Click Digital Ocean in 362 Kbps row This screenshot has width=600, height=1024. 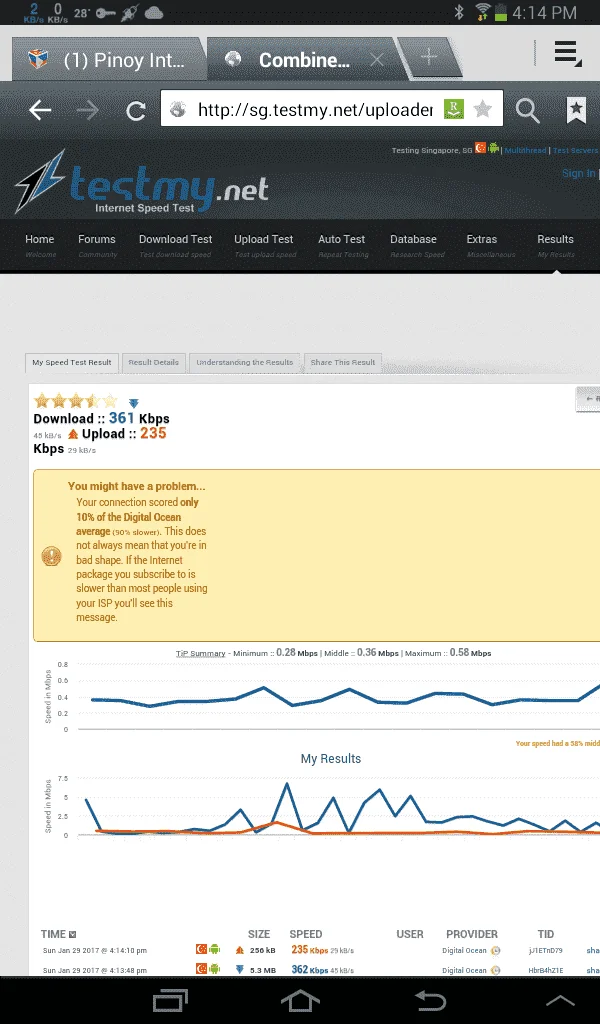pos(464,970)
